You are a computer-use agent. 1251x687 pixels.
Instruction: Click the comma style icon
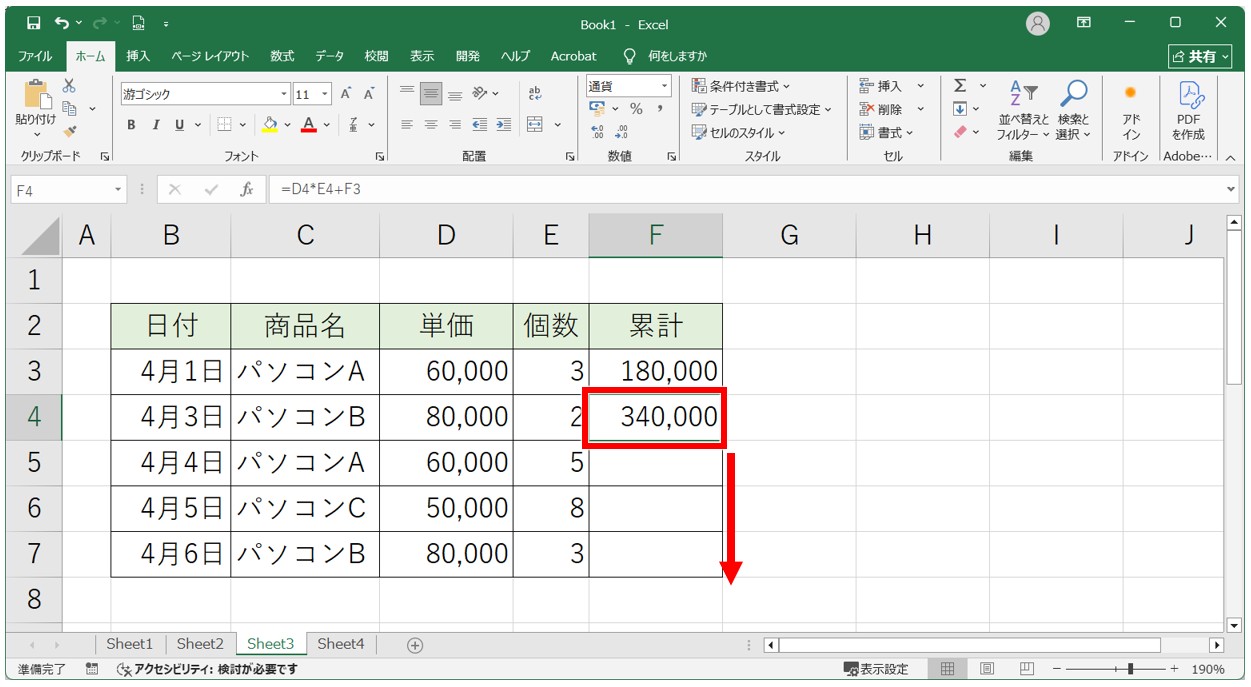coord(659,109)
